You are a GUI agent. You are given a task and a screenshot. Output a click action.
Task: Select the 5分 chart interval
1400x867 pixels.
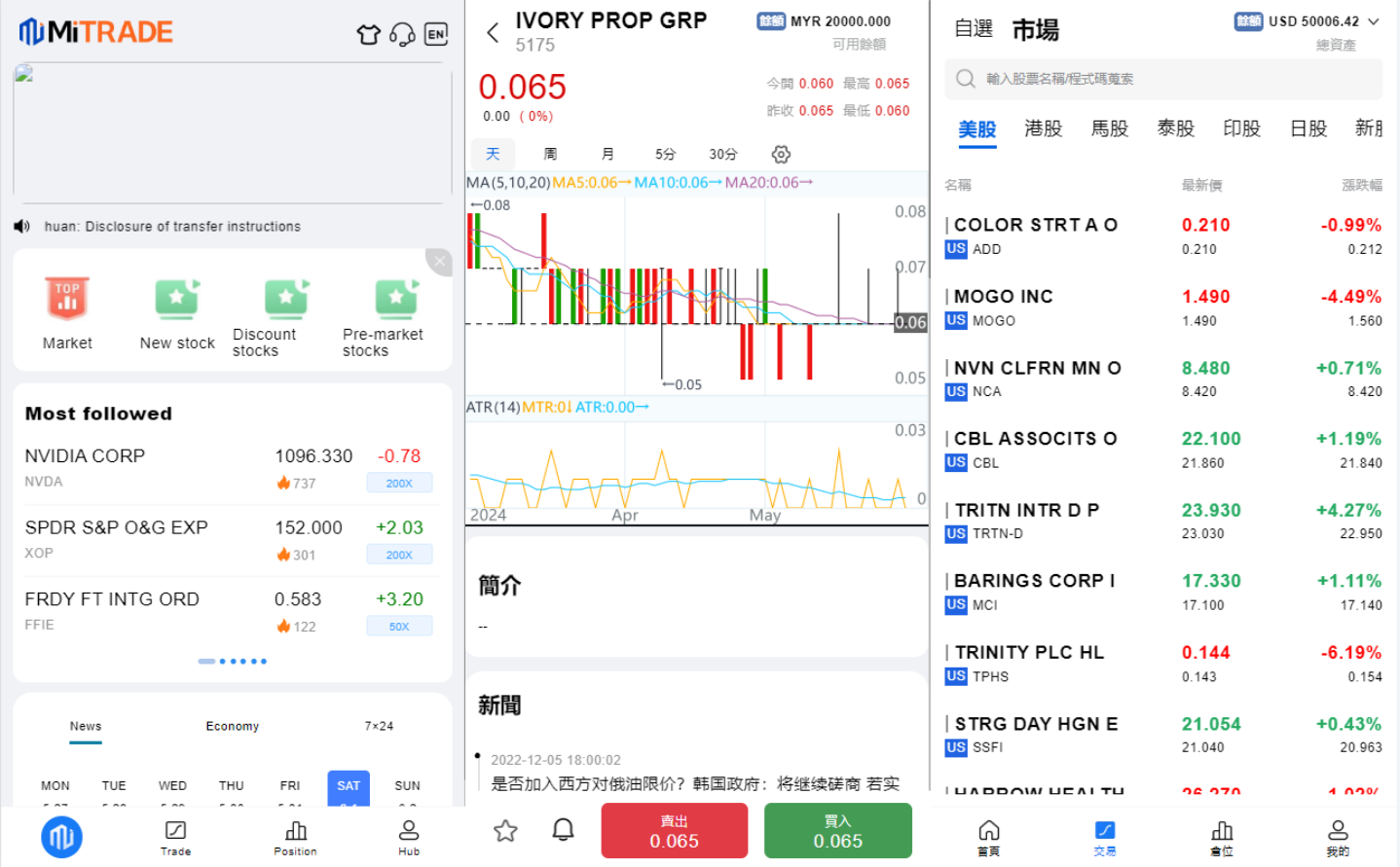click(x=665, y=154)
